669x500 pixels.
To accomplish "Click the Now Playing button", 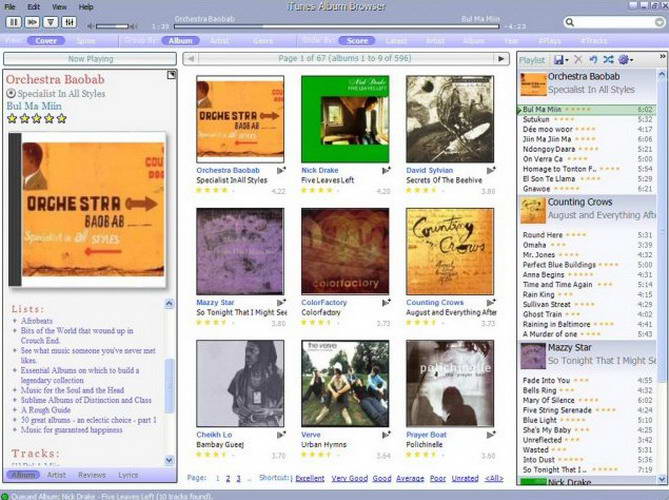I will point(90,59).
